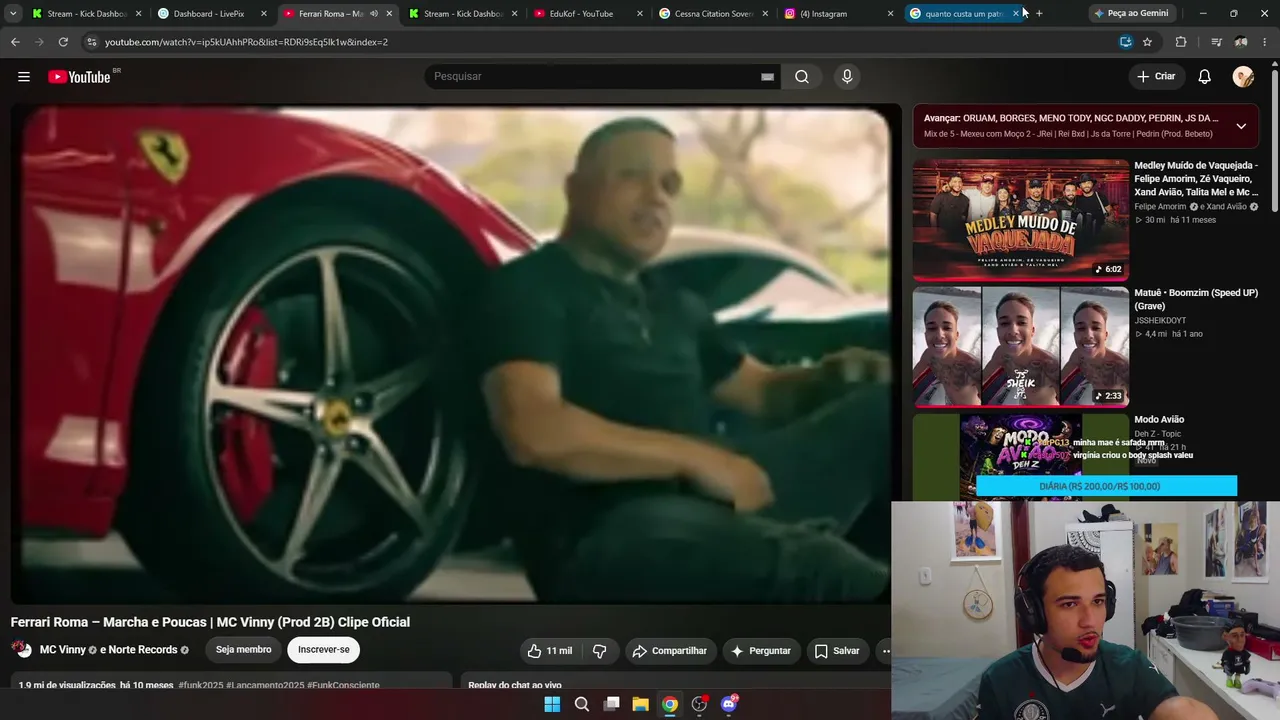Open more actions ellipsis beside Salvar
This screenshot has width=1280, height=720.
pyautogui.click(x=884, y=651)
